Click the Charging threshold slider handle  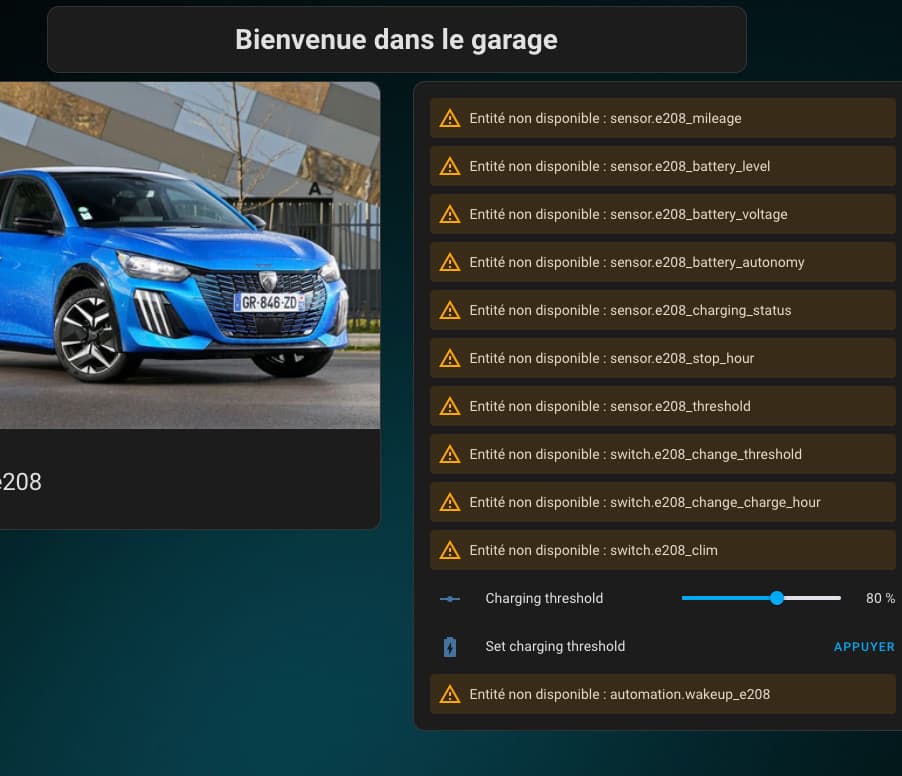777,598
